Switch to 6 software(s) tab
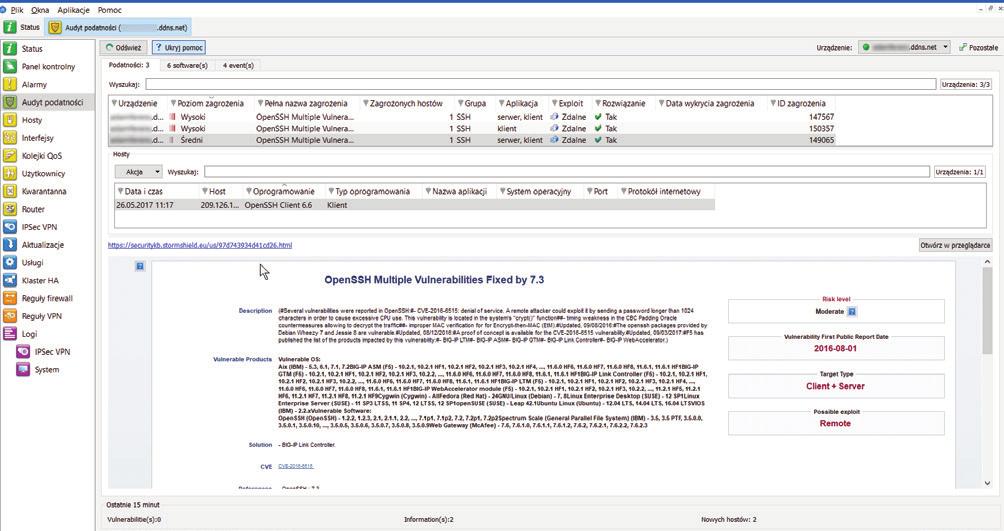The image size is (1004, 531). point(187,65)
